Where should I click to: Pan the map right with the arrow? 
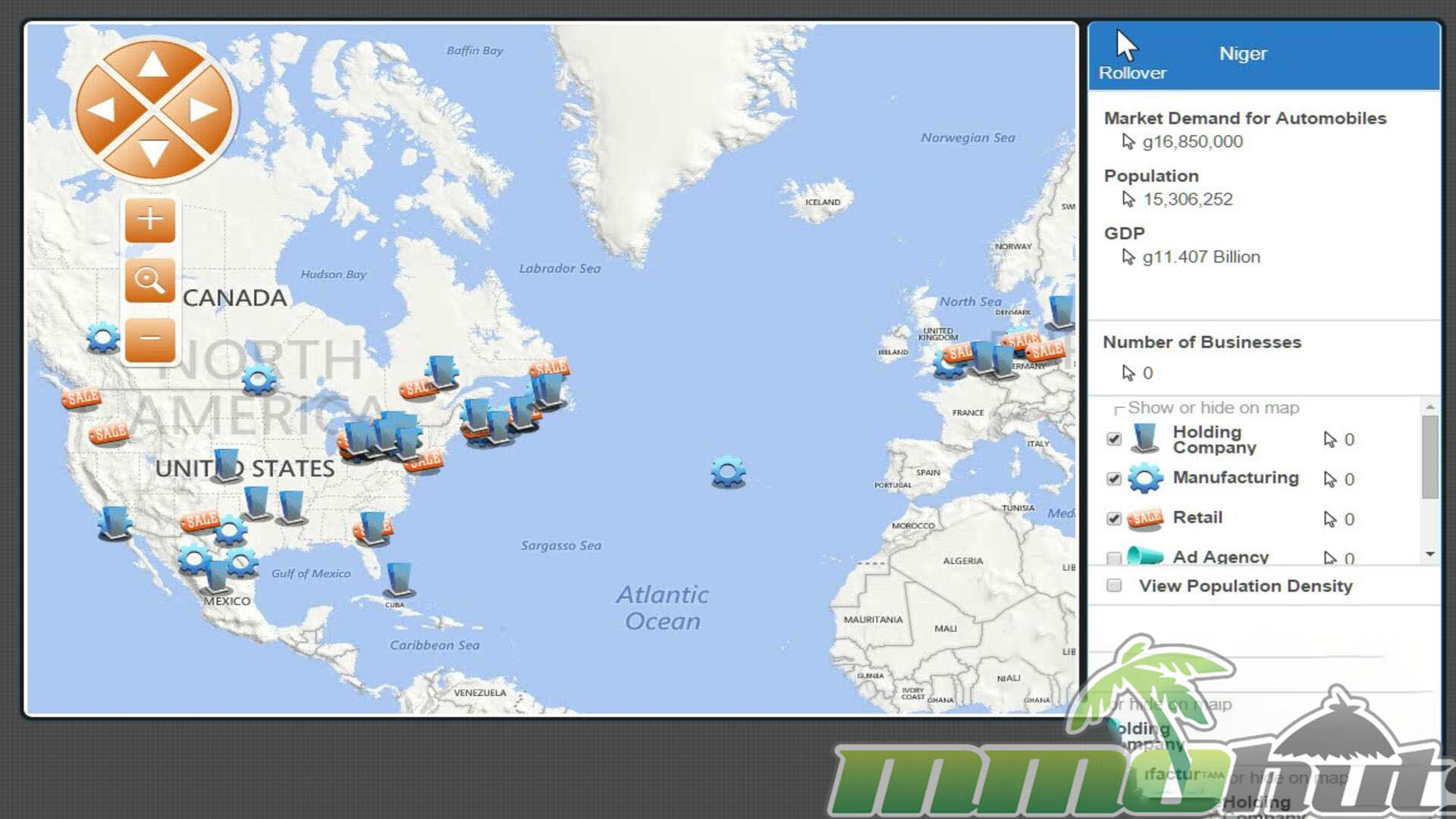pos(203,110)
